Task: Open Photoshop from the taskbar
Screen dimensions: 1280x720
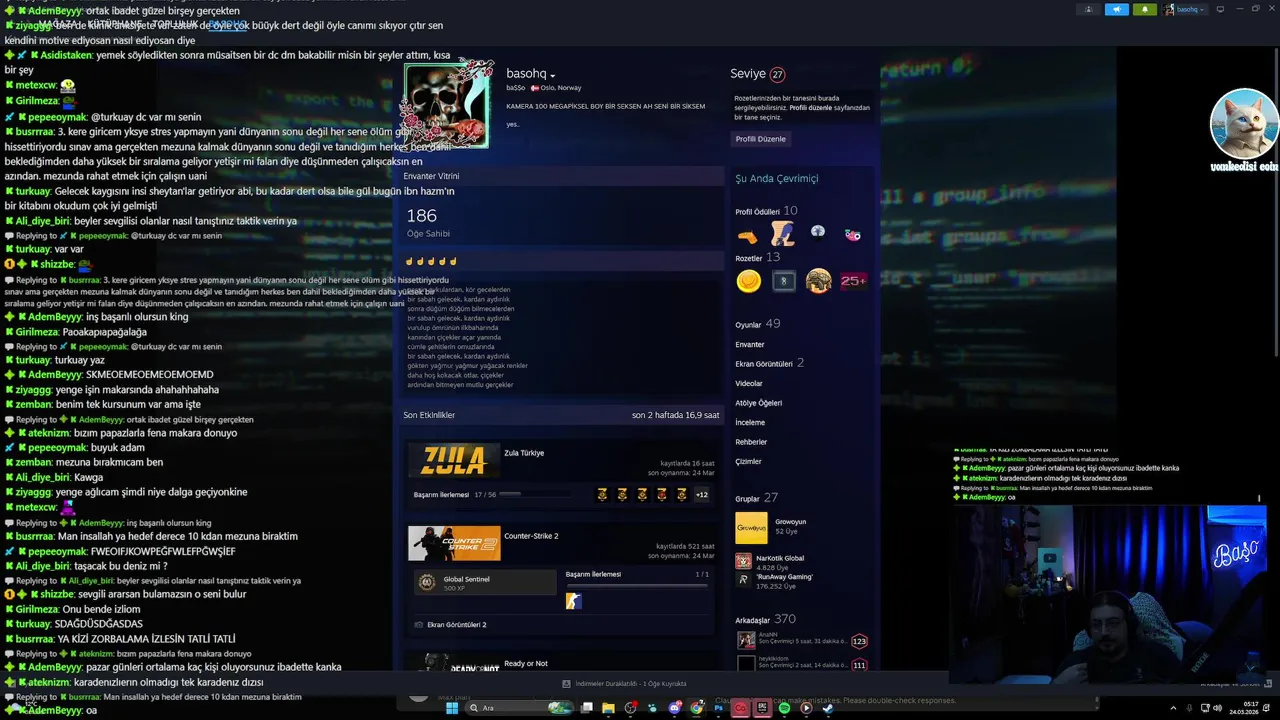Action: 718,708
